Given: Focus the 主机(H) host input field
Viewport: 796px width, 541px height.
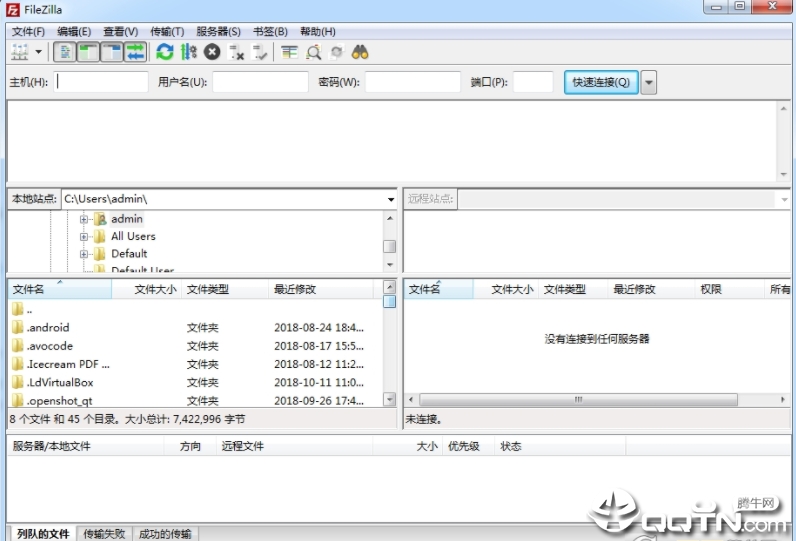Looking at the screenshot, I should [101, 82].
